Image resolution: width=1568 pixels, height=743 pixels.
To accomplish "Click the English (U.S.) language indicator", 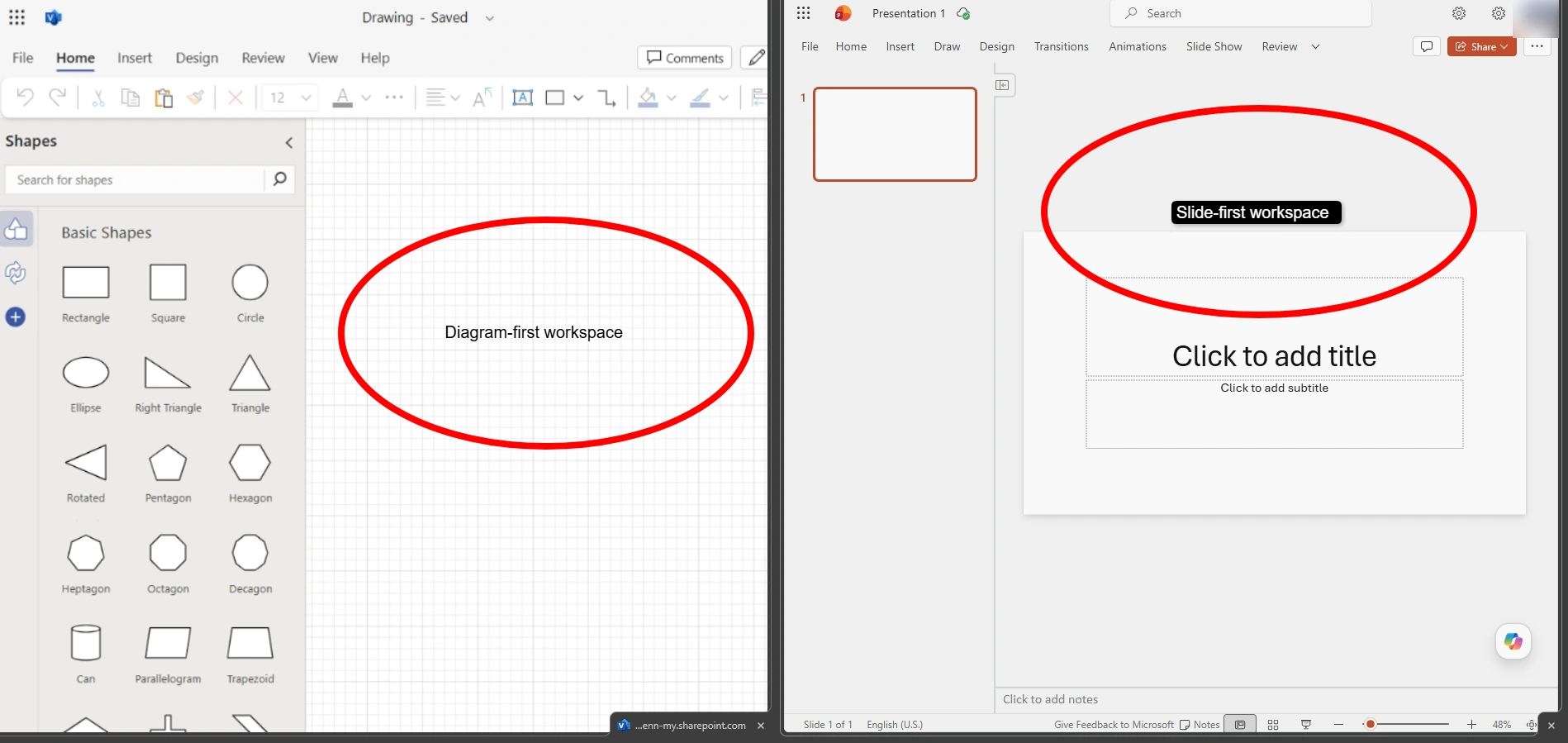I will coord(895,725).
